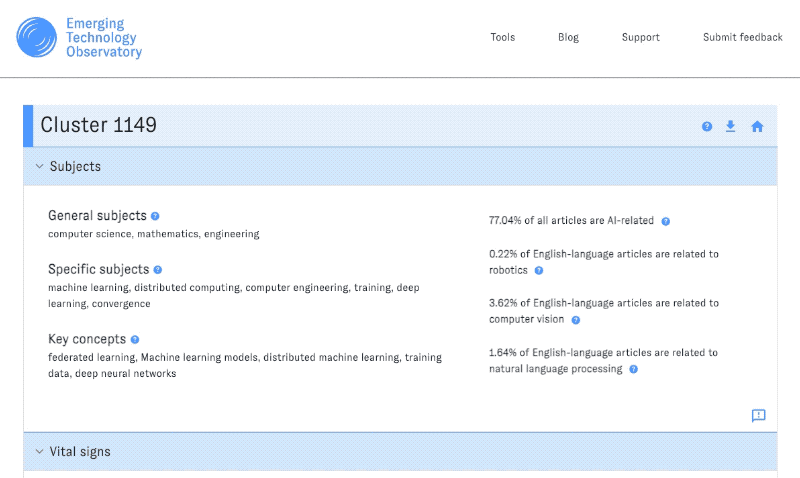Open info icon next to computer vision
The image size is (800, 478).
pyautogui.click(x=575, y=320)
